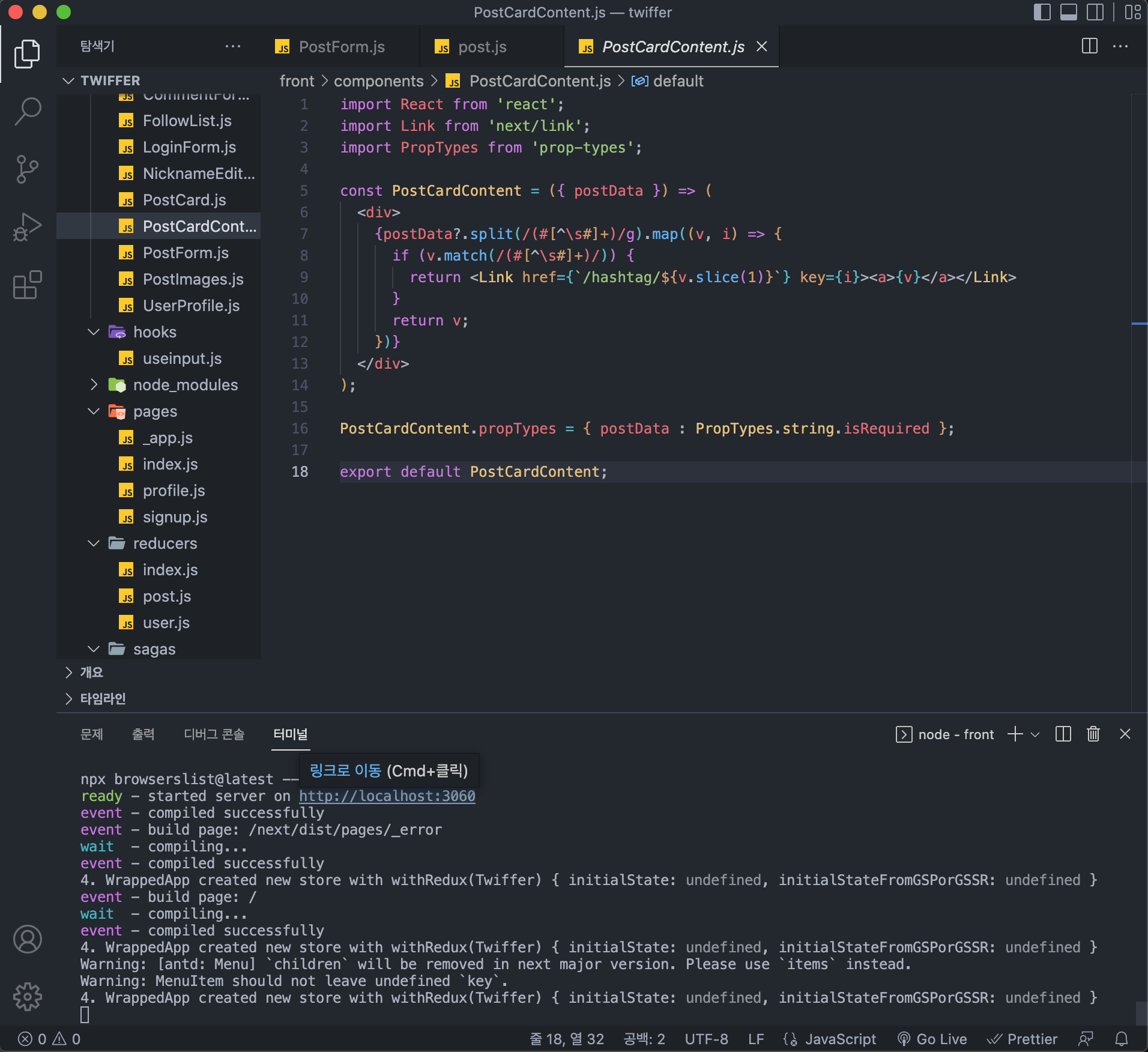Open UserProfile.js in the file explorer
The image size is (1148, 1052).
click(x=191, y=306)
